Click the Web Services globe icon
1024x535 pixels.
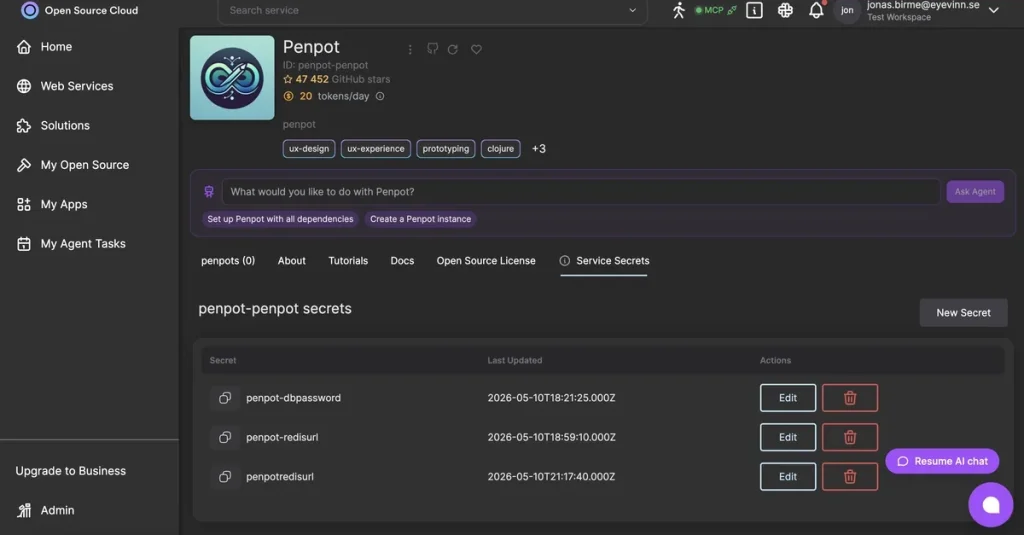(24, 86)
